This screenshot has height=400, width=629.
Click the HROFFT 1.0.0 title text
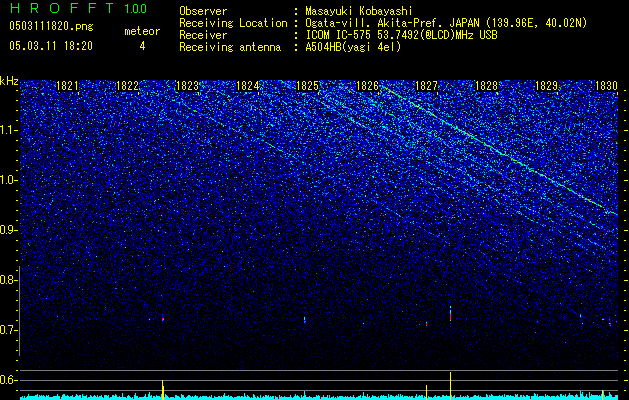78,8
